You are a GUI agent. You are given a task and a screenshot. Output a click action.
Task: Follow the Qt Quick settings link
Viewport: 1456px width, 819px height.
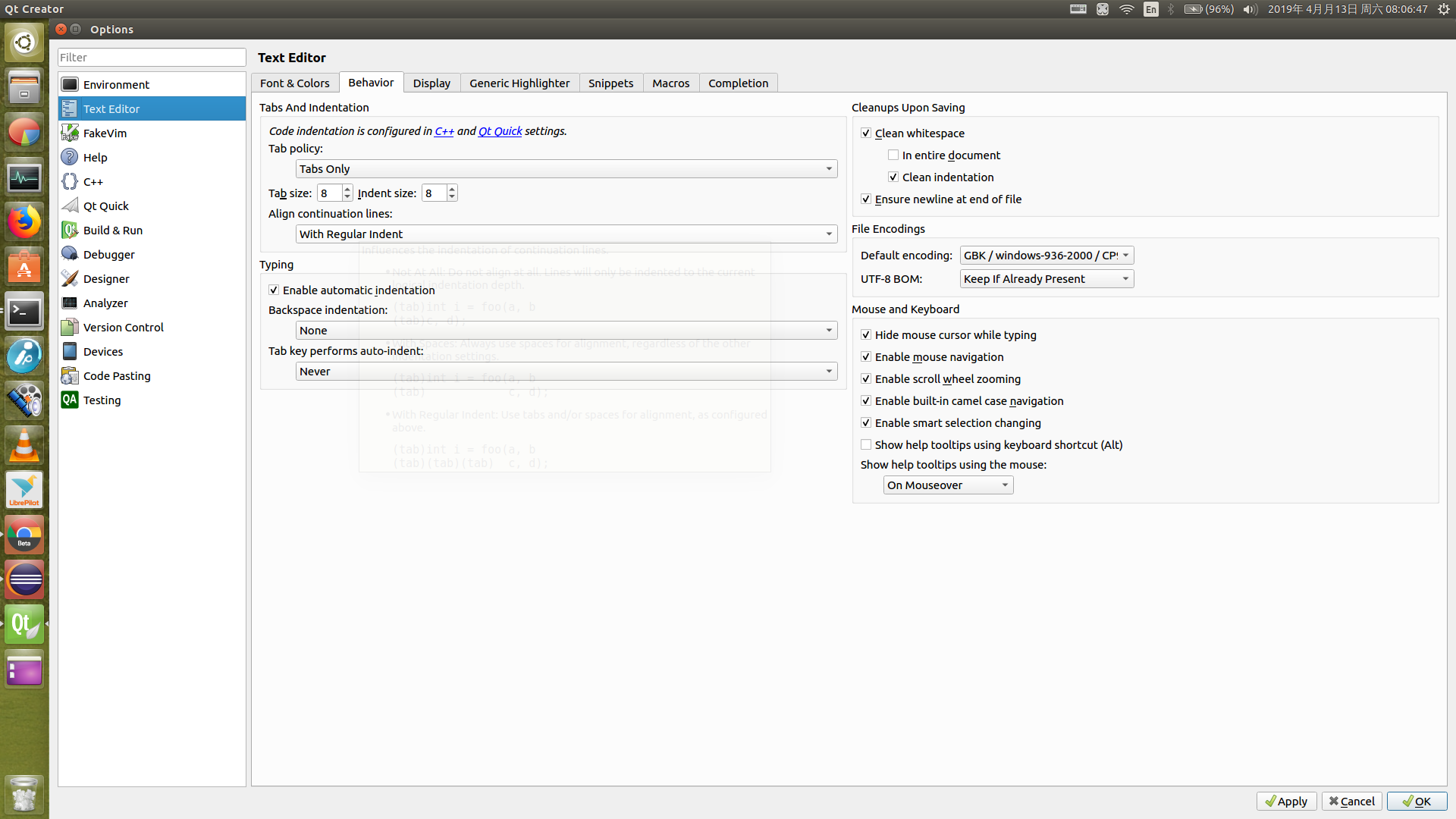tap(500, 130)
